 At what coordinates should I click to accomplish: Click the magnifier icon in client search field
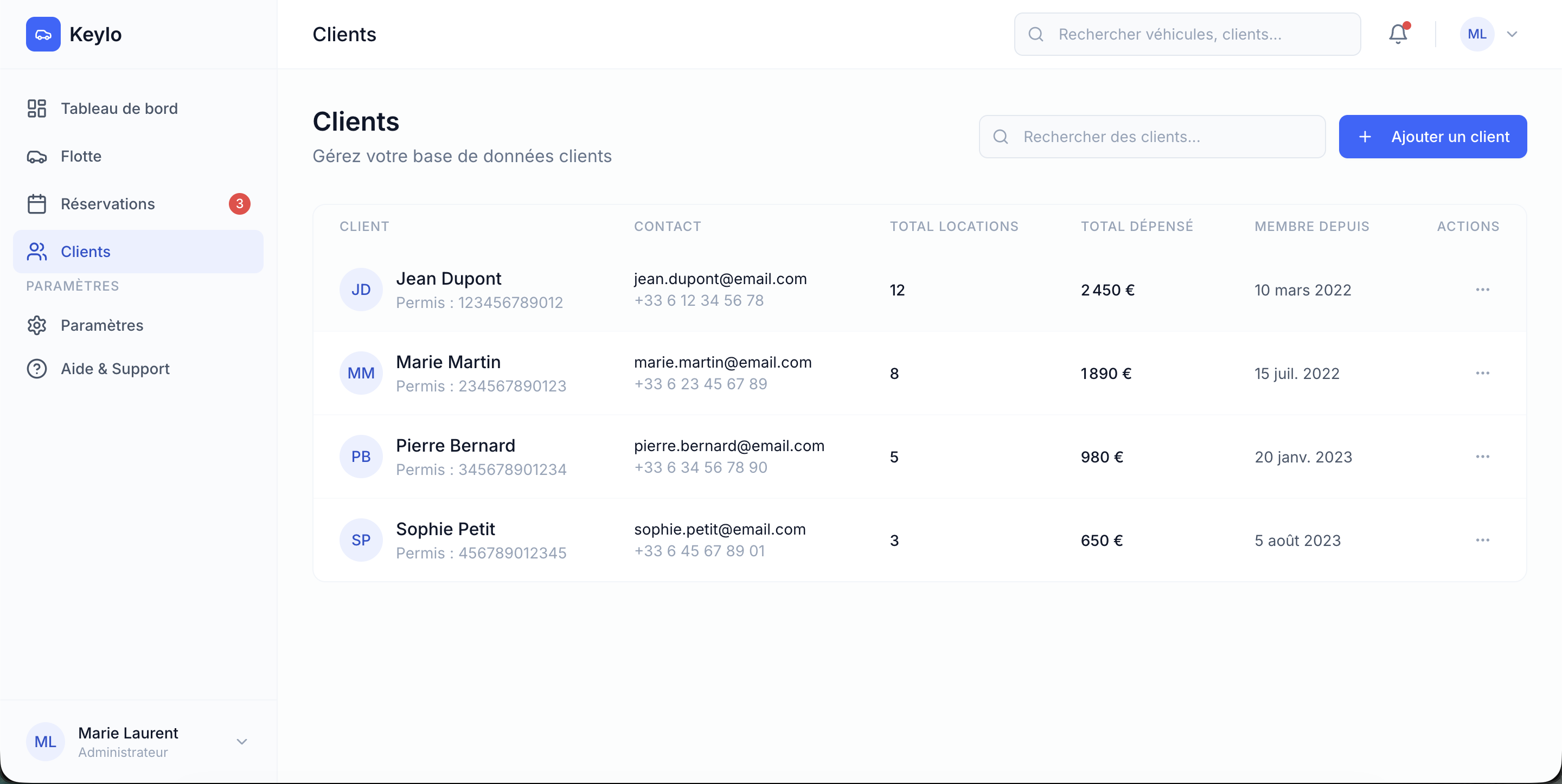click(x=1001, y=137)
